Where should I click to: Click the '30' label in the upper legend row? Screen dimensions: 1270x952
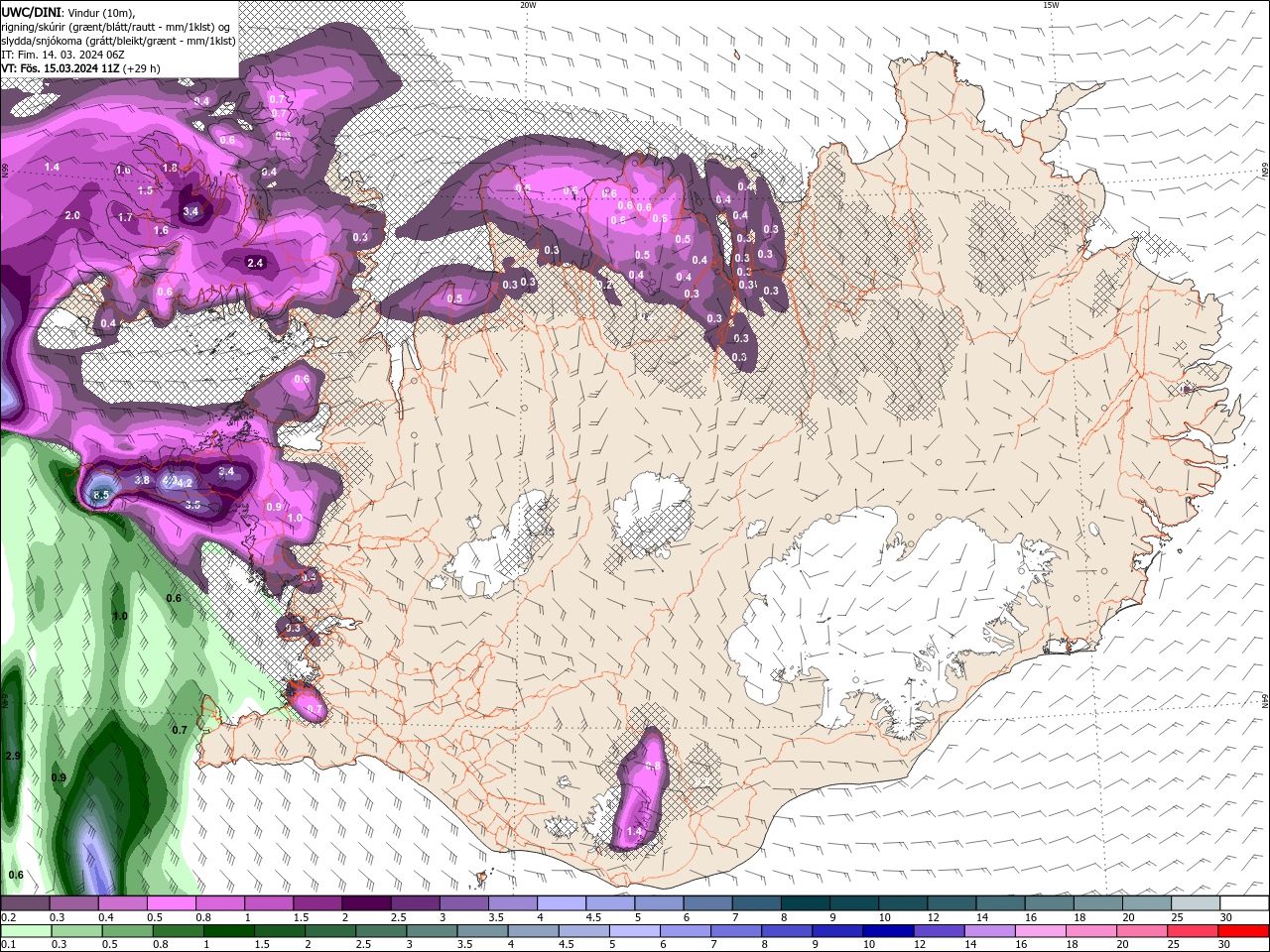[1226, 917]
